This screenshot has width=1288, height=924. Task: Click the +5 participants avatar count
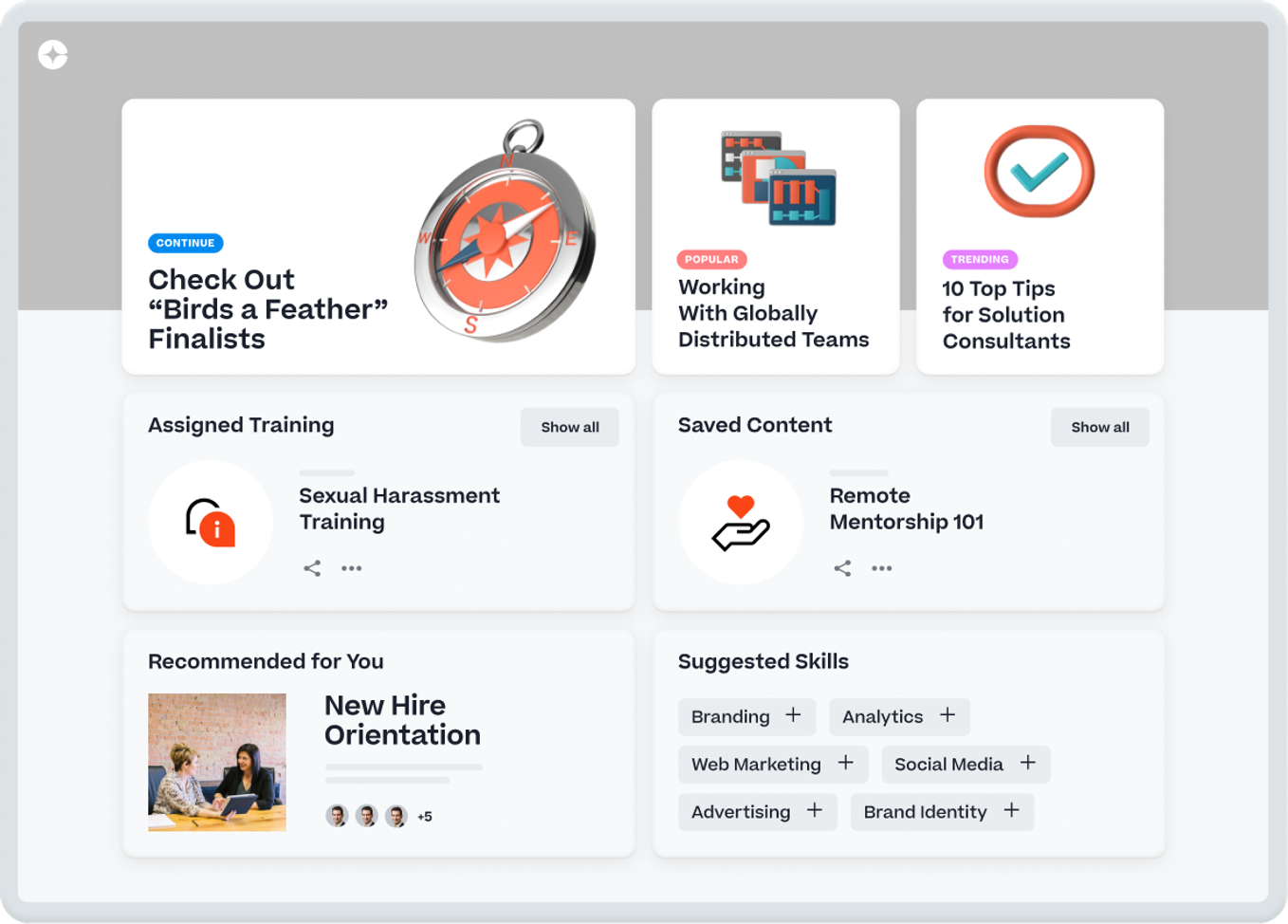[x=425, y=816]
